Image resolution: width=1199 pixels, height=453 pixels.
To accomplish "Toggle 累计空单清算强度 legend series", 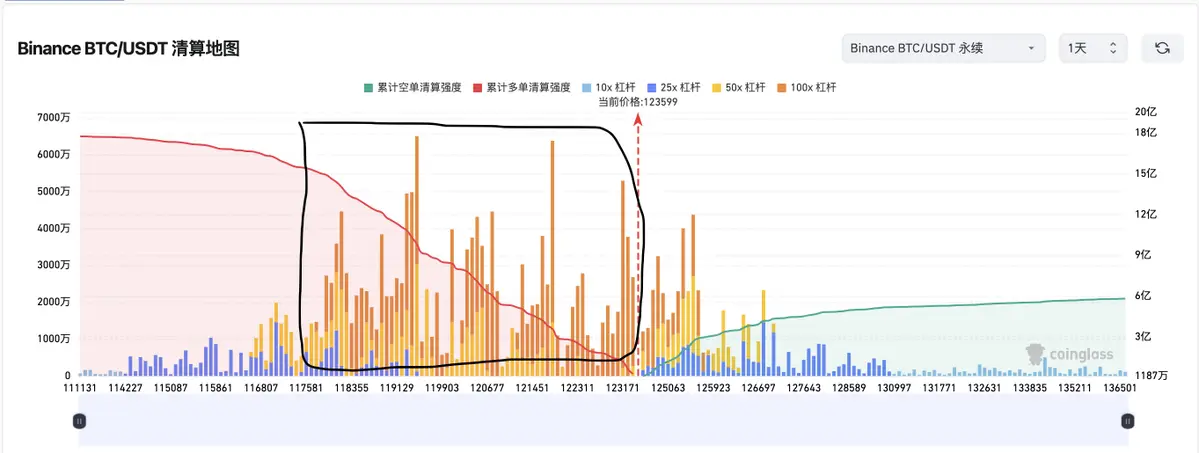I will pyautogui.click(x=413, y=87).
